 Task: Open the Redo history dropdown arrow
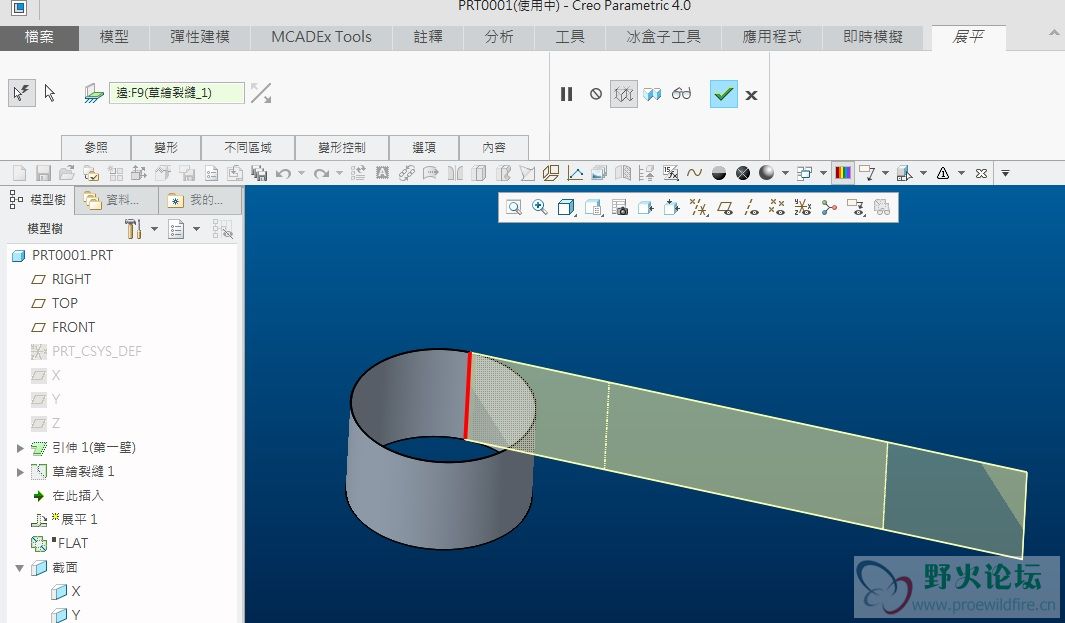click(339, 173)
